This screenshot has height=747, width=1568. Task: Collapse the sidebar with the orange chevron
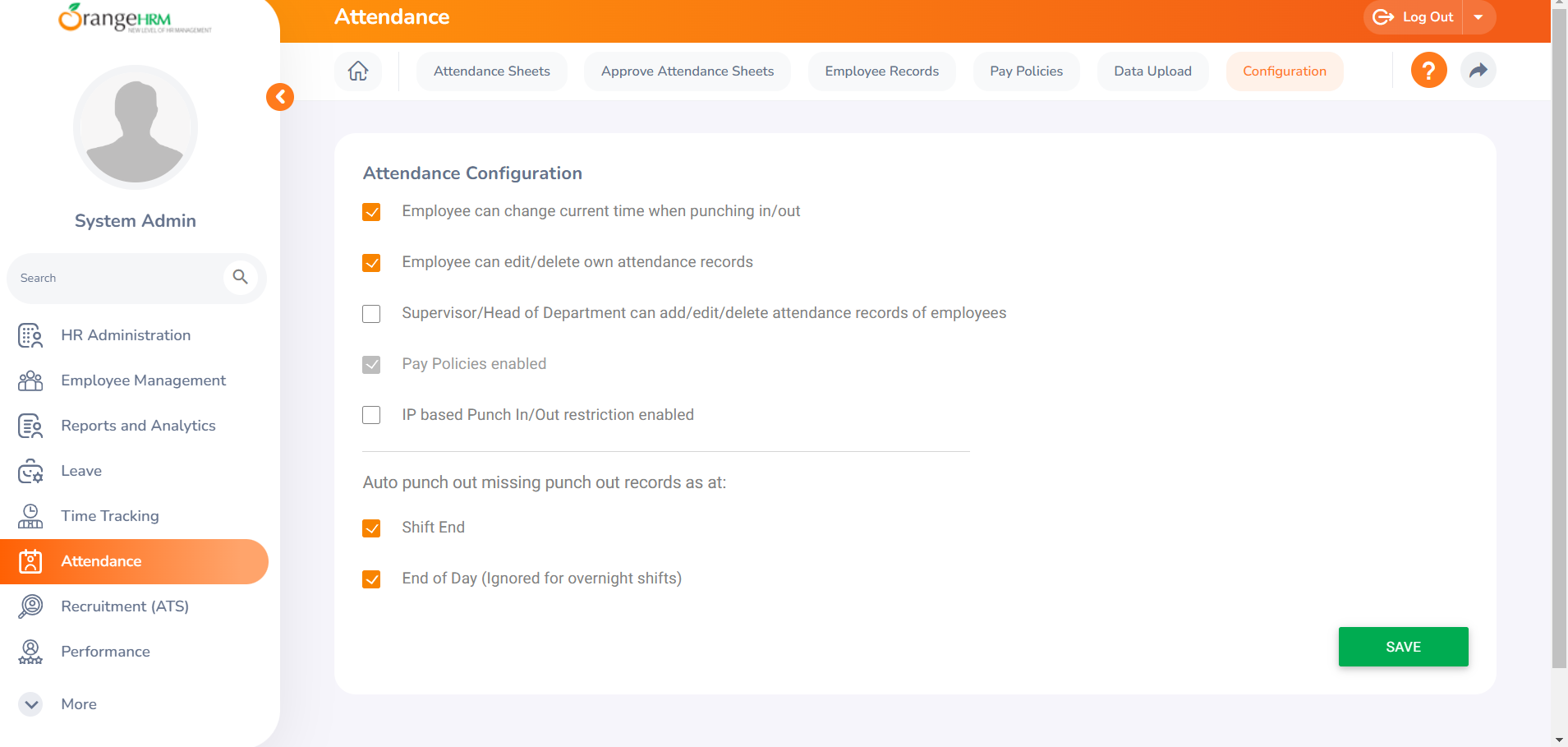280,97
